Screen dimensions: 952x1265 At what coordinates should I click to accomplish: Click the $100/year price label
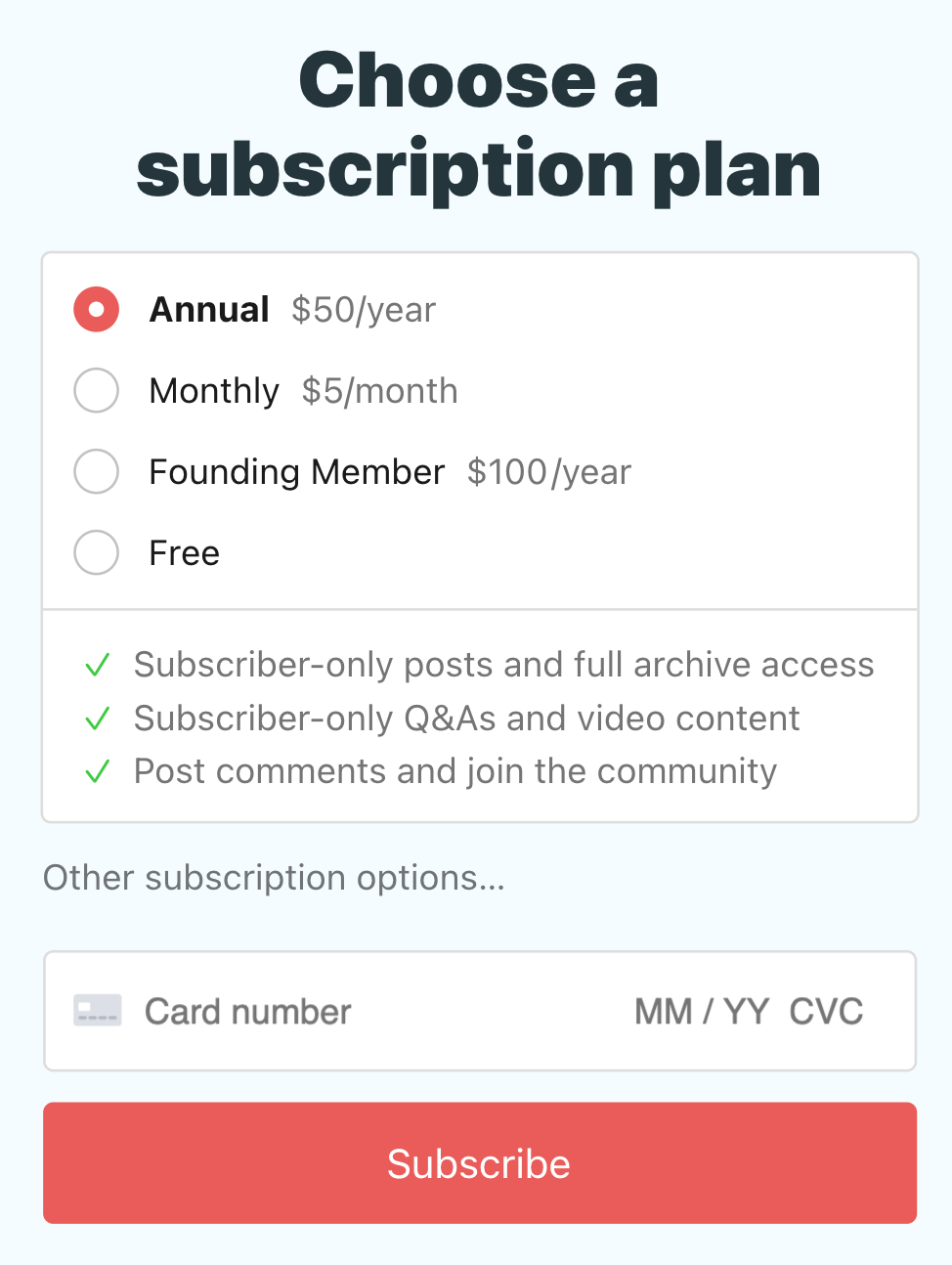coord(549,472)
